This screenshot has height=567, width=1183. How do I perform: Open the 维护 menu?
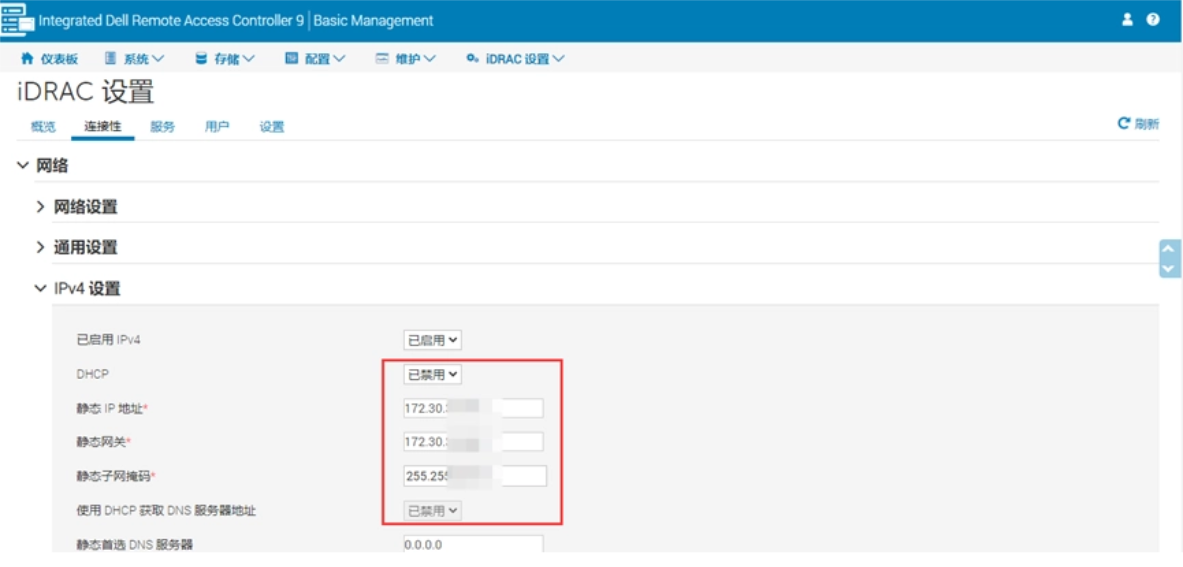406,59
